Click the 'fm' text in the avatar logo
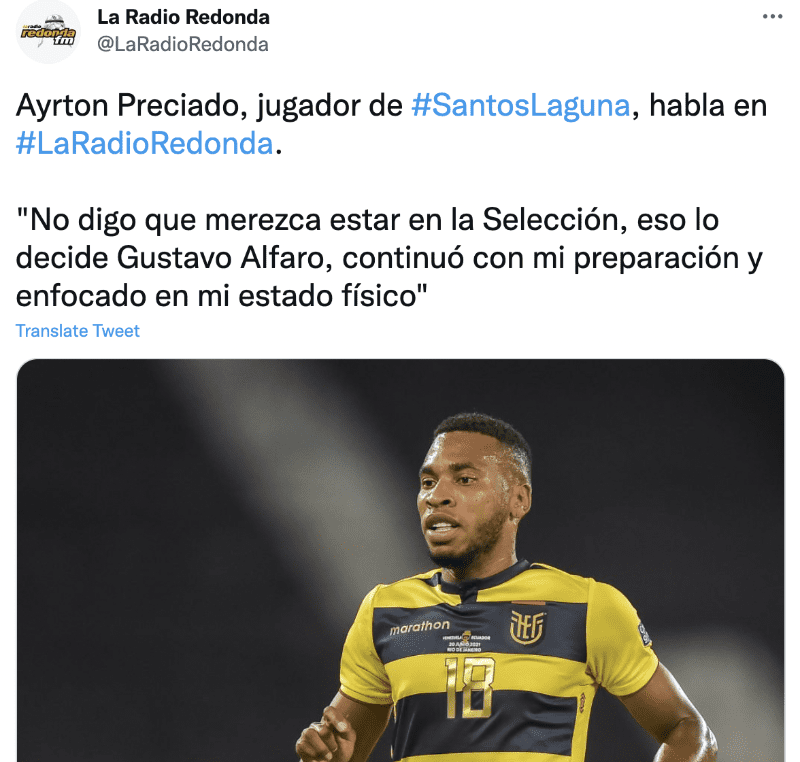The width and height of the screenshot is (800, 762). (x=65, y=41)
